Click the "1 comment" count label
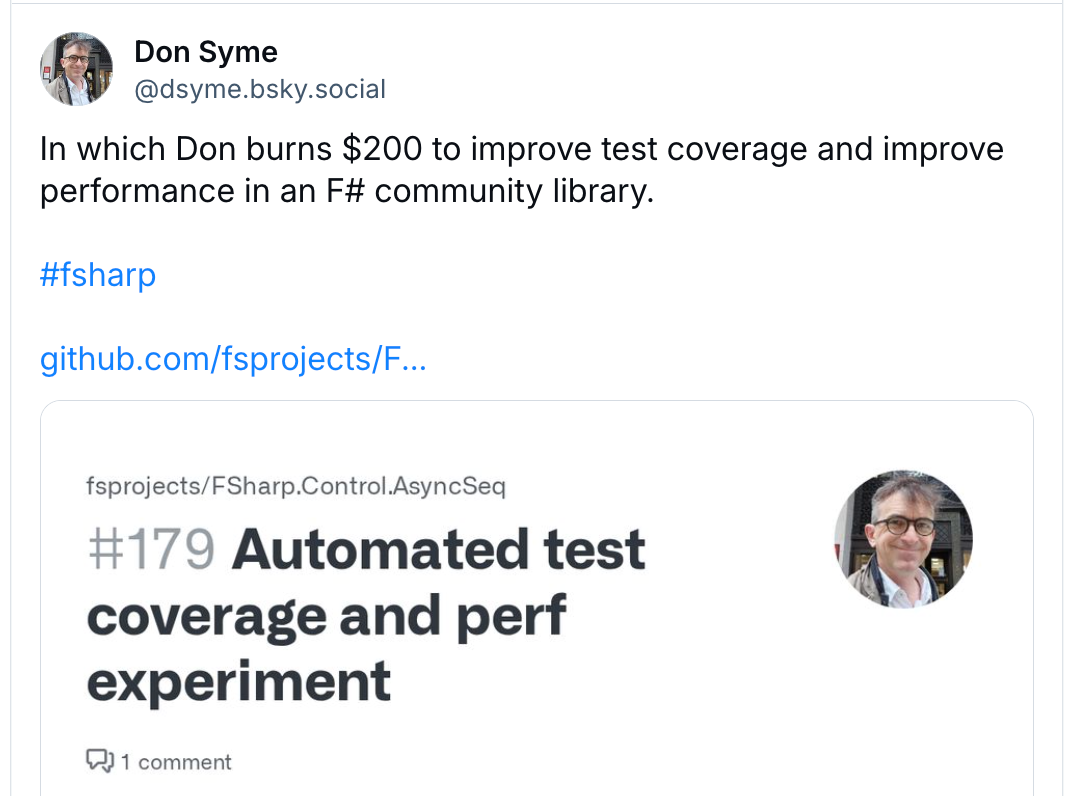 176,762
